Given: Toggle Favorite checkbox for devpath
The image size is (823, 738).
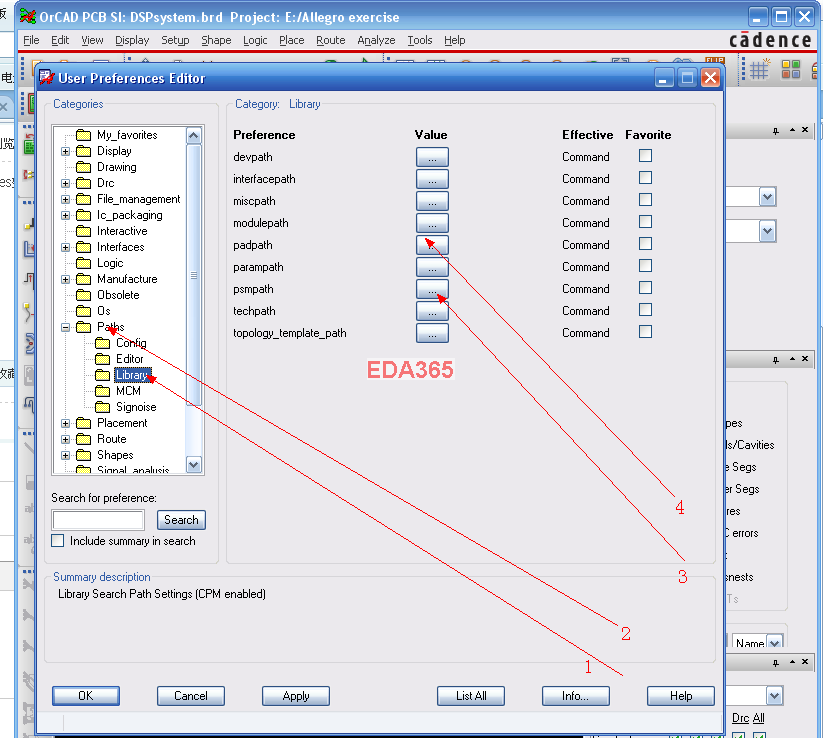Looking at the screenshot, I should [645, 156].
